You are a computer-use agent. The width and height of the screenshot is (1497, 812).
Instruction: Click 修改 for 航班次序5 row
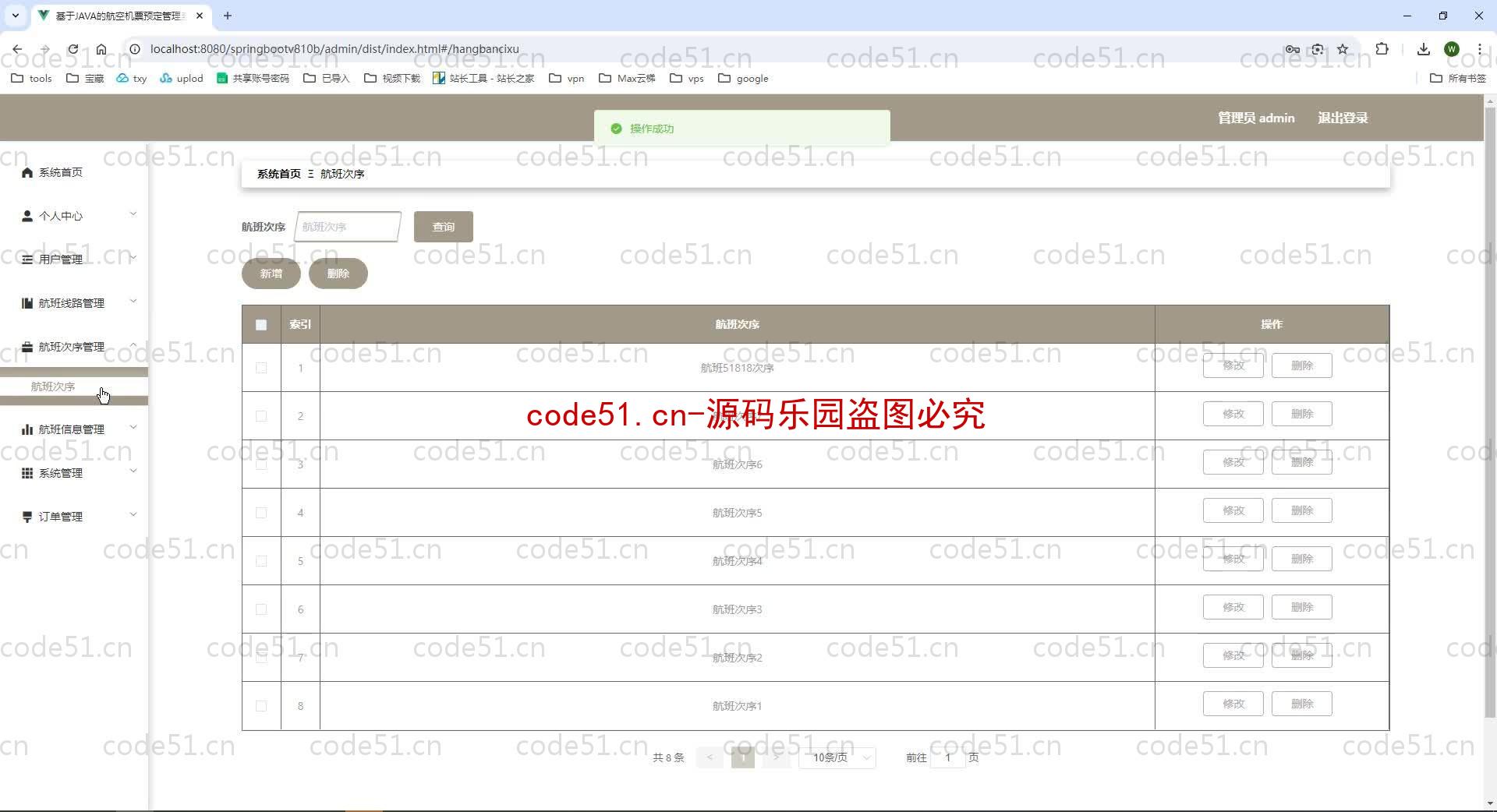tap(1233, 510)
